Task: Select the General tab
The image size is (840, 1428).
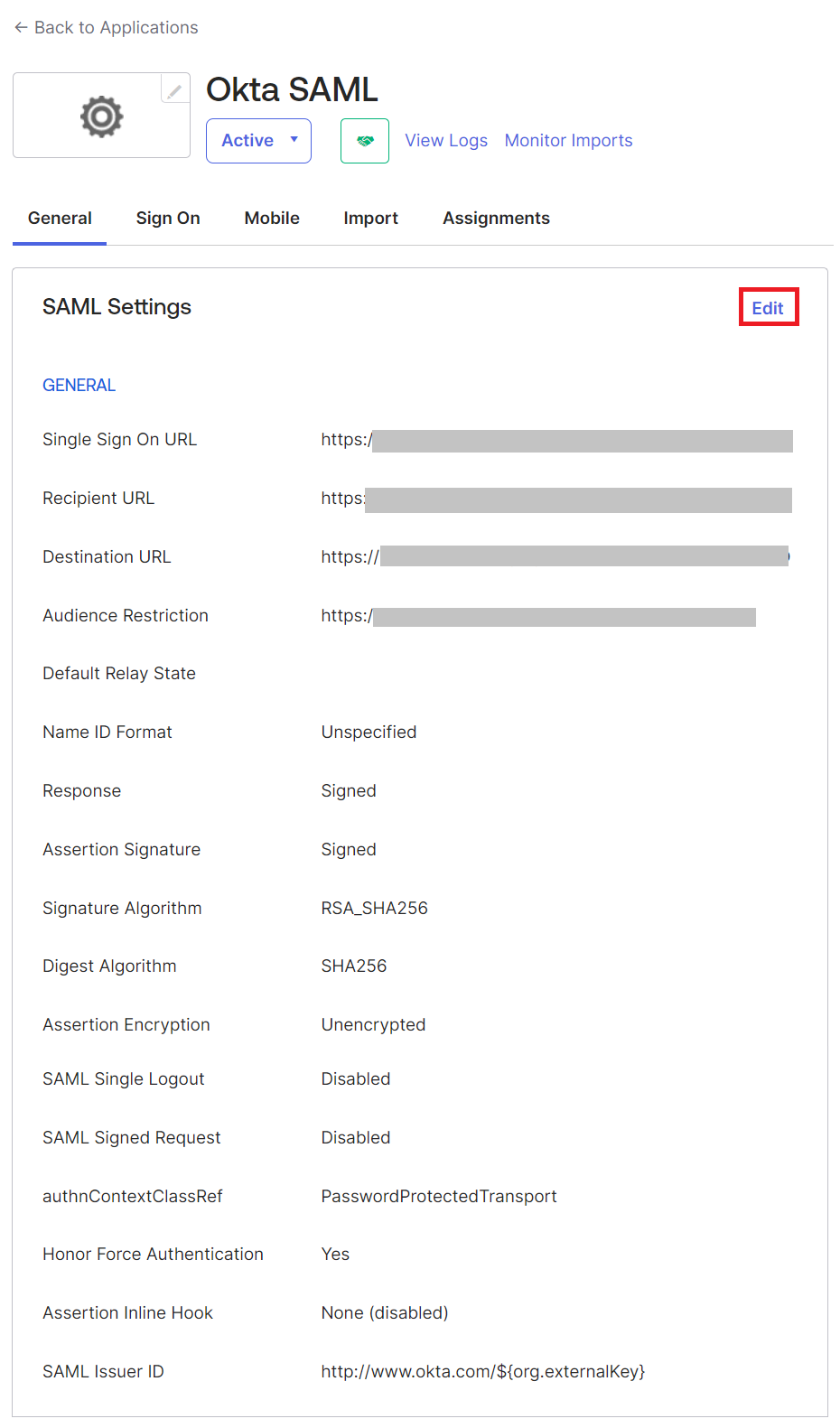Action: pos(60,219)
